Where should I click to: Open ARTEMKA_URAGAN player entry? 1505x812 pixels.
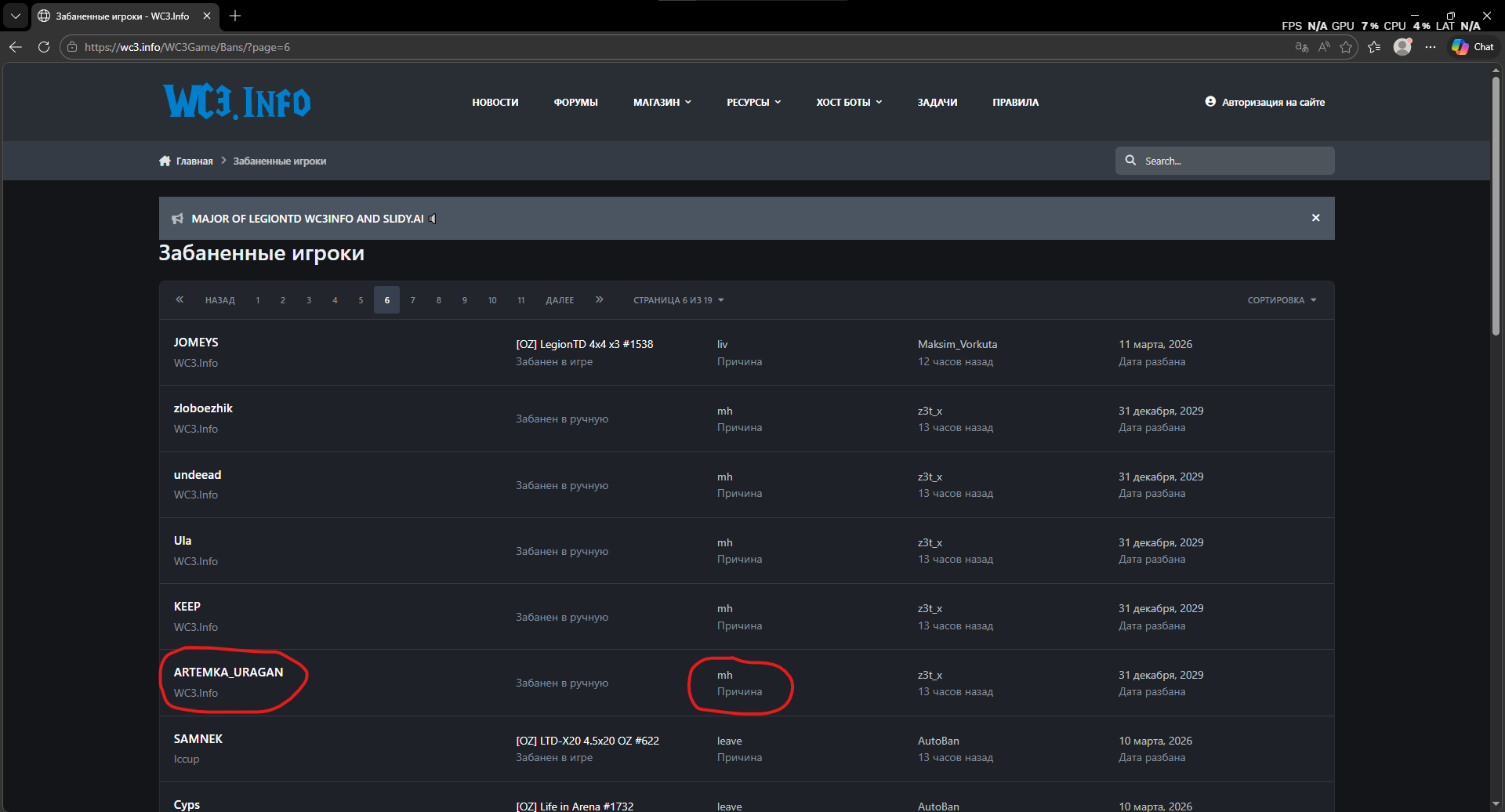tap(228, 672)
